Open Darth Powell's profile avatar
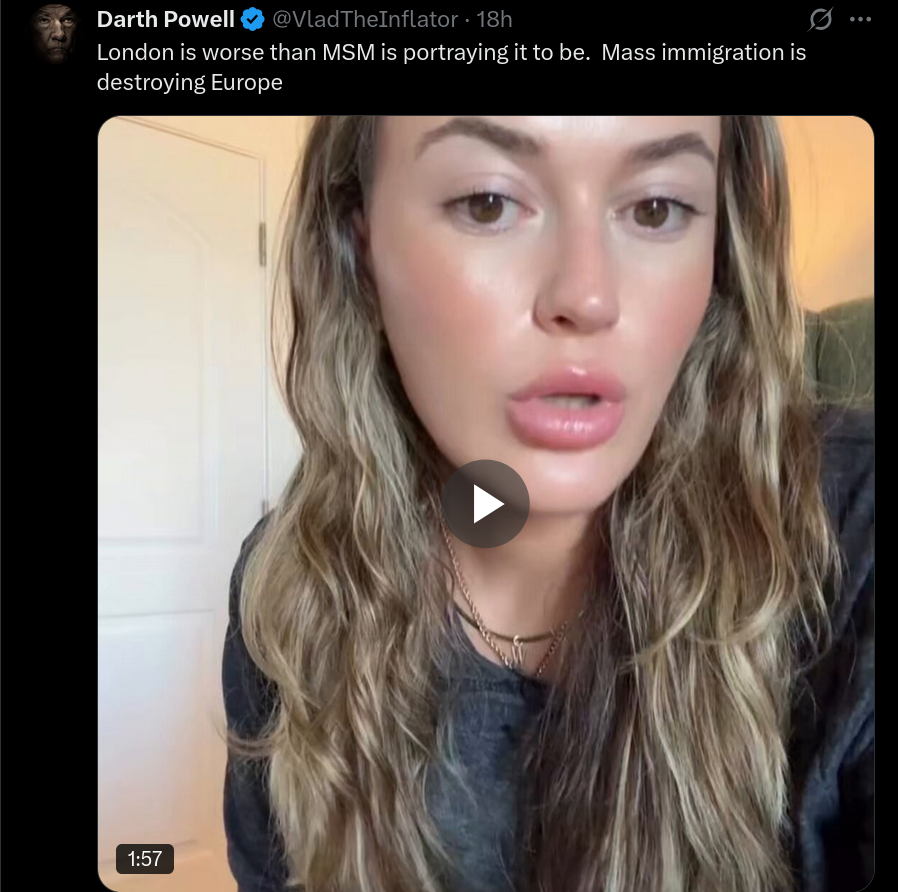Screen dimensions: 898x892 56,33
